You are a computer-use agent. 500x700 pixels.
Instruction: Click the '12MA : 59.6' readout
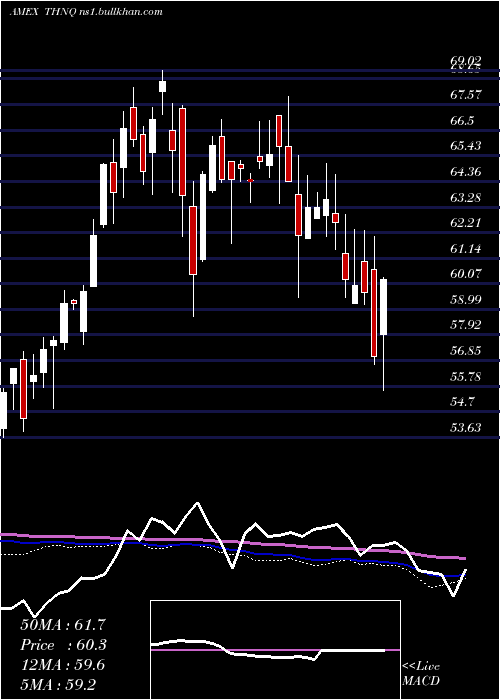(63, 665)
